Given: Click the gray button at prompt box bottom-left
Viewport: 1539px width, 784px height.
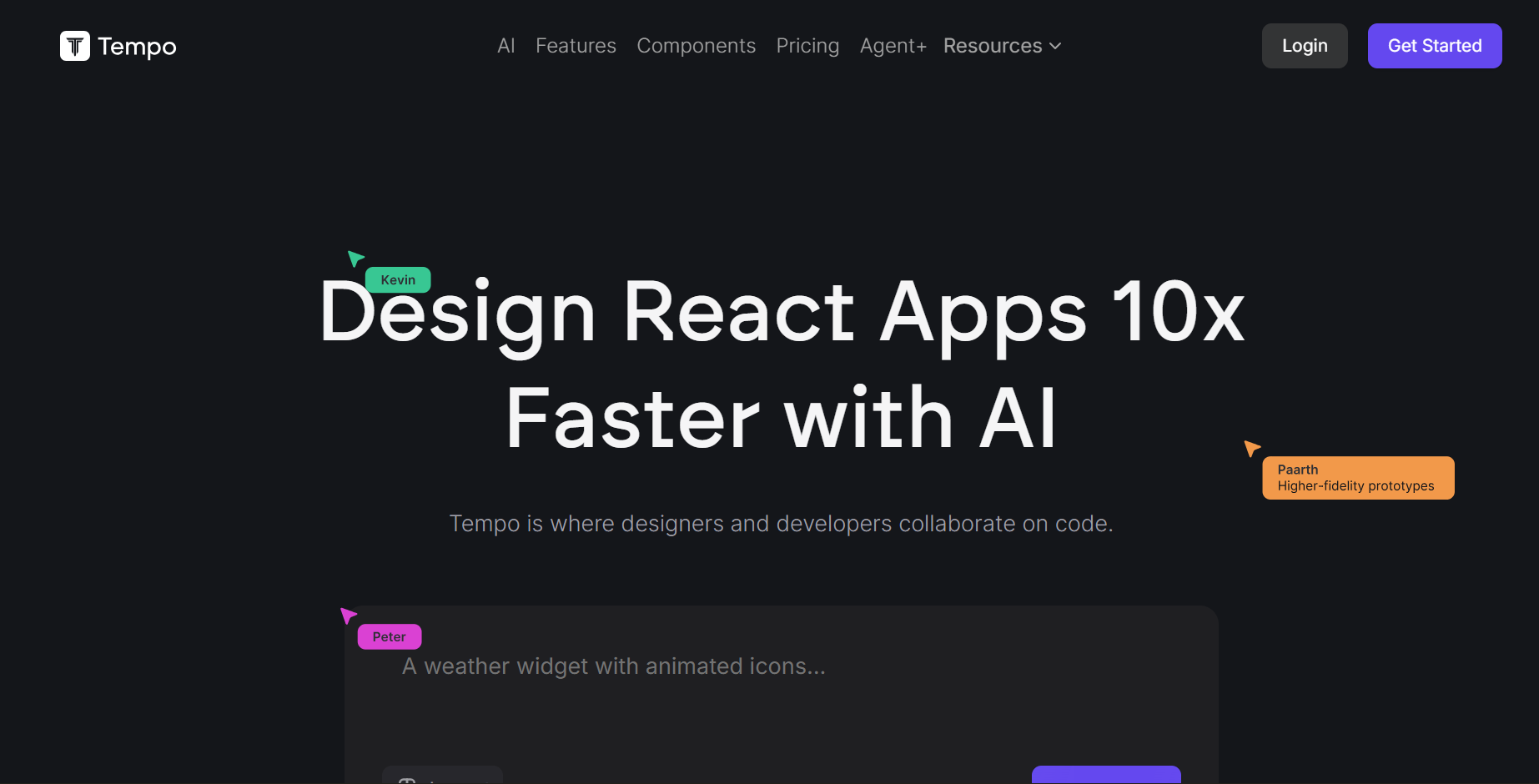Looking at the screenshot, I should (442, 775).
